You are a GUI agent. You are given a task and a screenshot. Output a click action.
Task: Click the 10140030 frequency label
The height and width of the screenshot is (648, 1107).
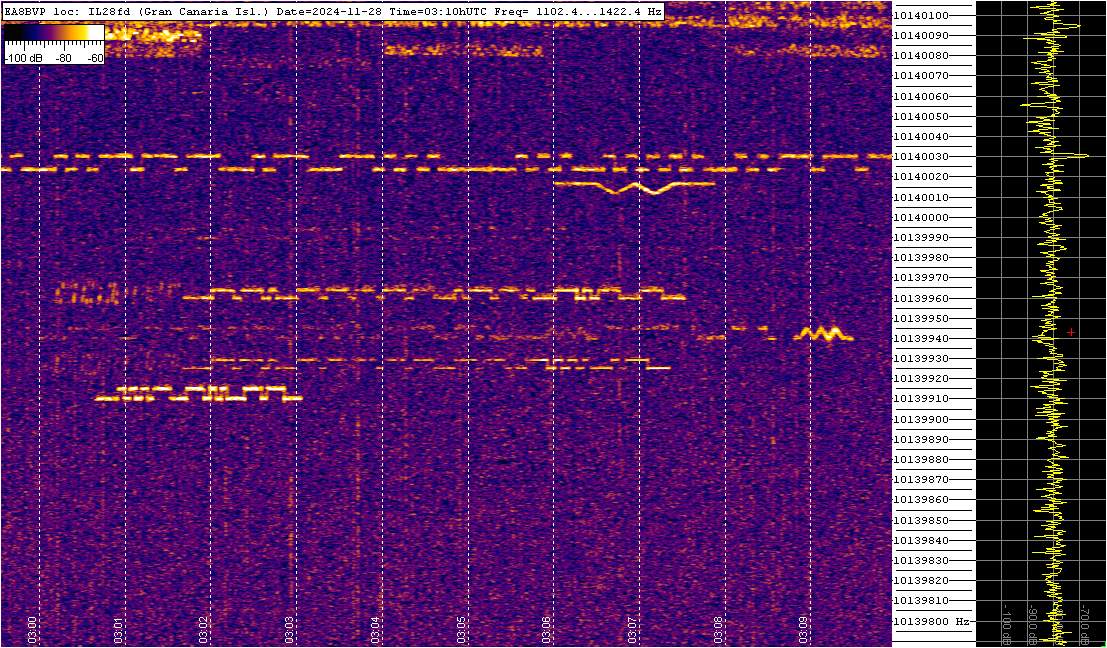(921, 157)
